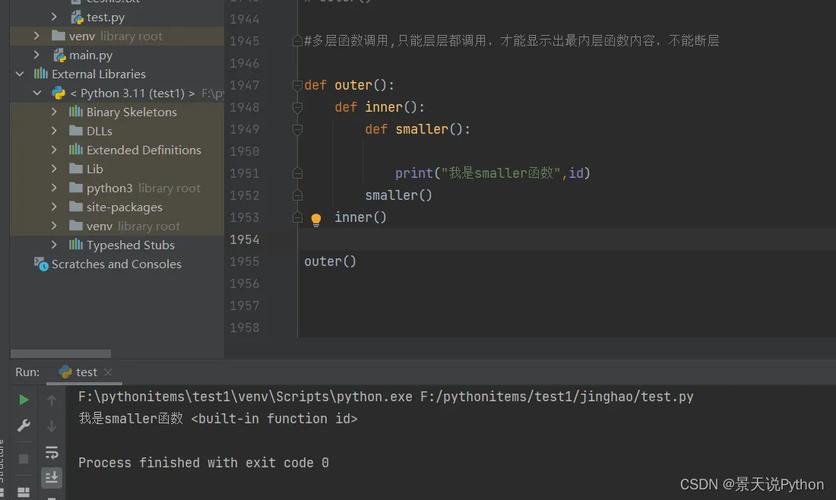Click the green Run button in Run panel
836x500 pixels.
[23, 400]
